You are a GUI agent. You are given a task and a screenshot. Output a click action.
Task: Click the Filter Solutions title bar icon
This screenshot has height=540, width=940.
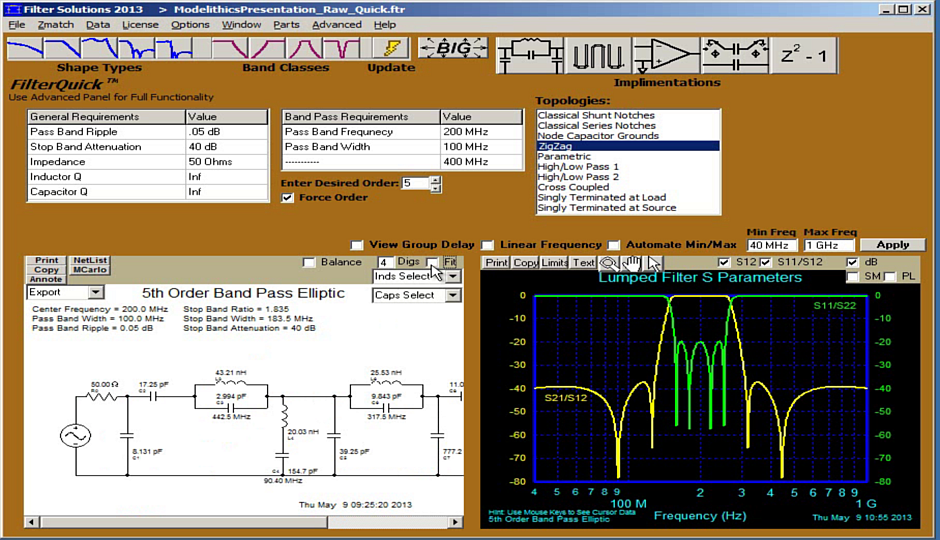tap(14, 9)
